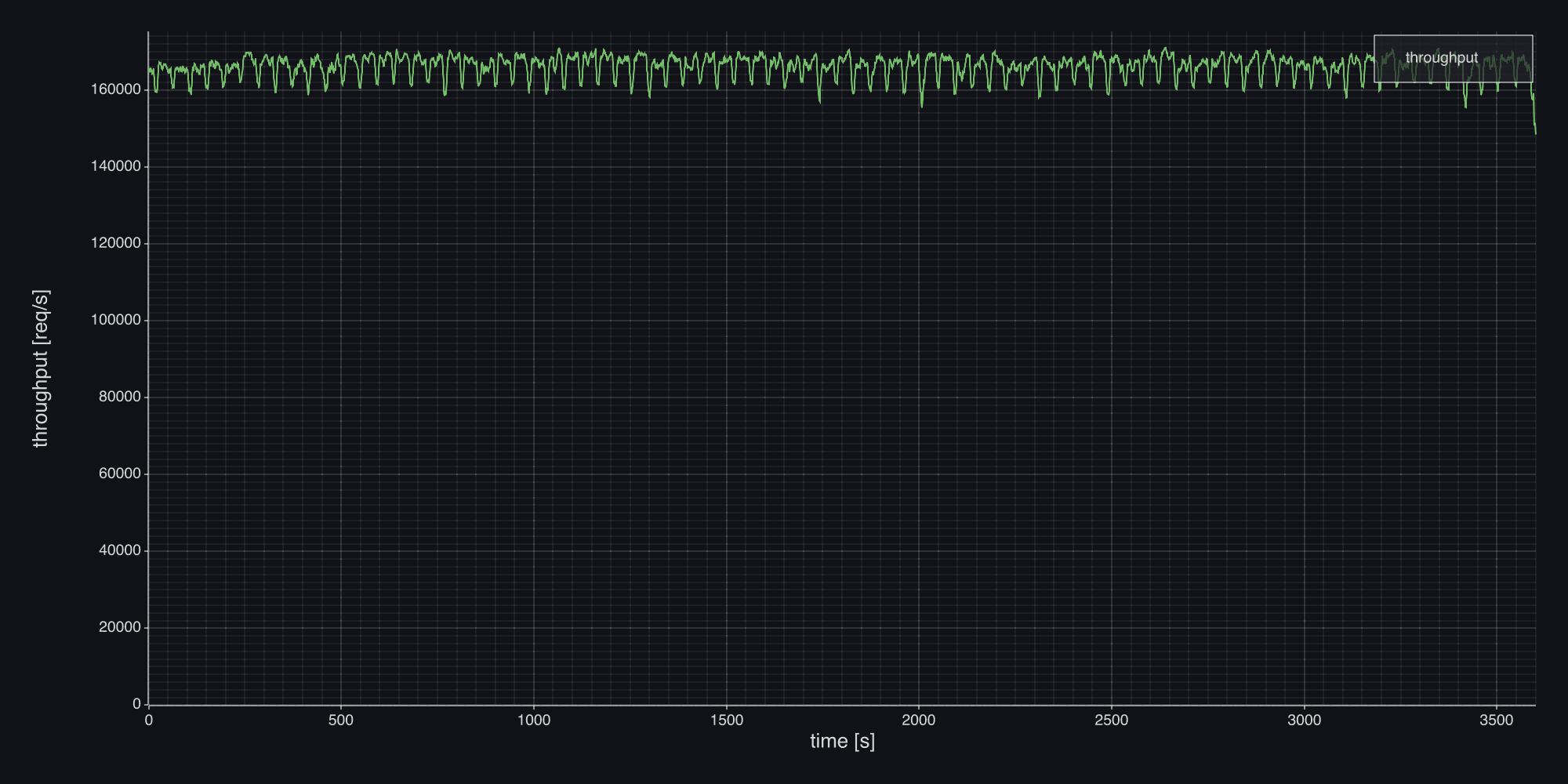The width and height of the screenshot is (1568, 784).
Task: Click the 140000 y-axis tick label
Action: pyautogui.click(x=116, y=166)
